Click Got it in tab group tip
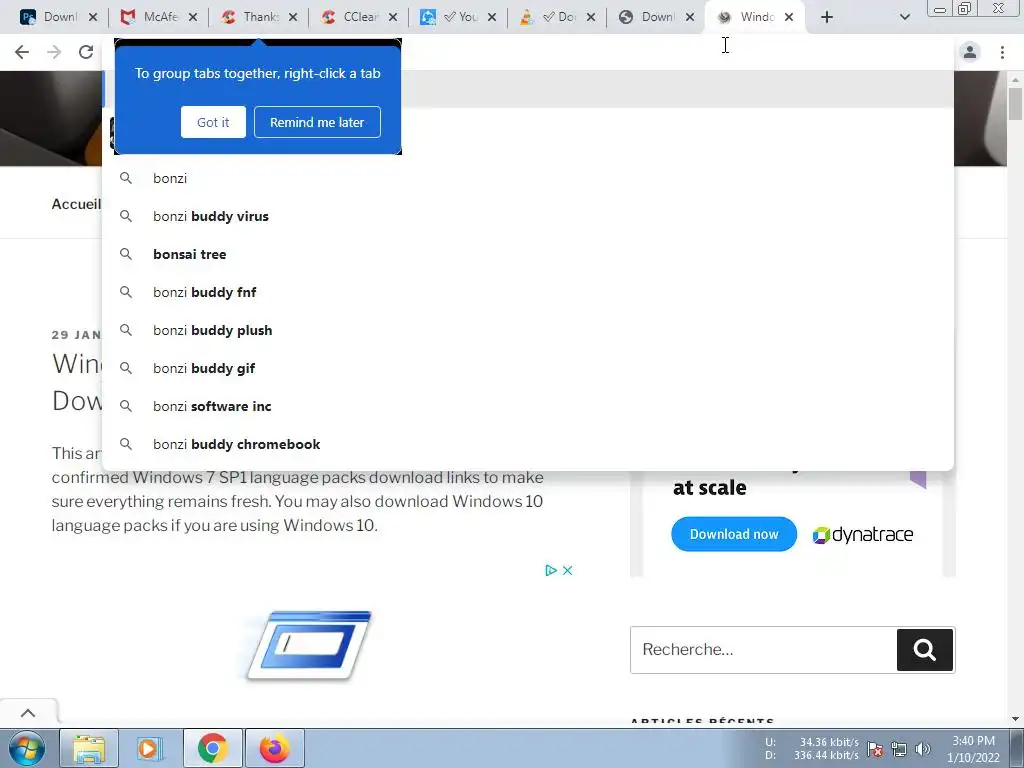 (x=213, y=122)
